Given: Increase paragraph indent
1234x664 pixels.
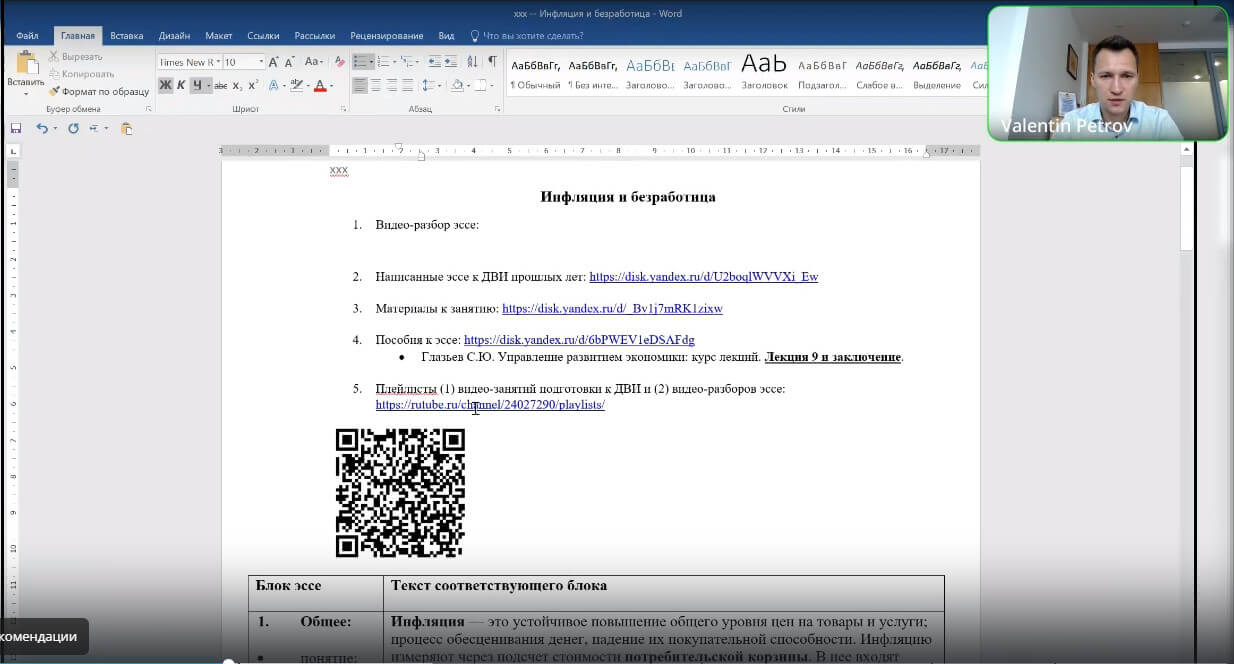Looking at the screenshot, I should (x=450, y=62).
